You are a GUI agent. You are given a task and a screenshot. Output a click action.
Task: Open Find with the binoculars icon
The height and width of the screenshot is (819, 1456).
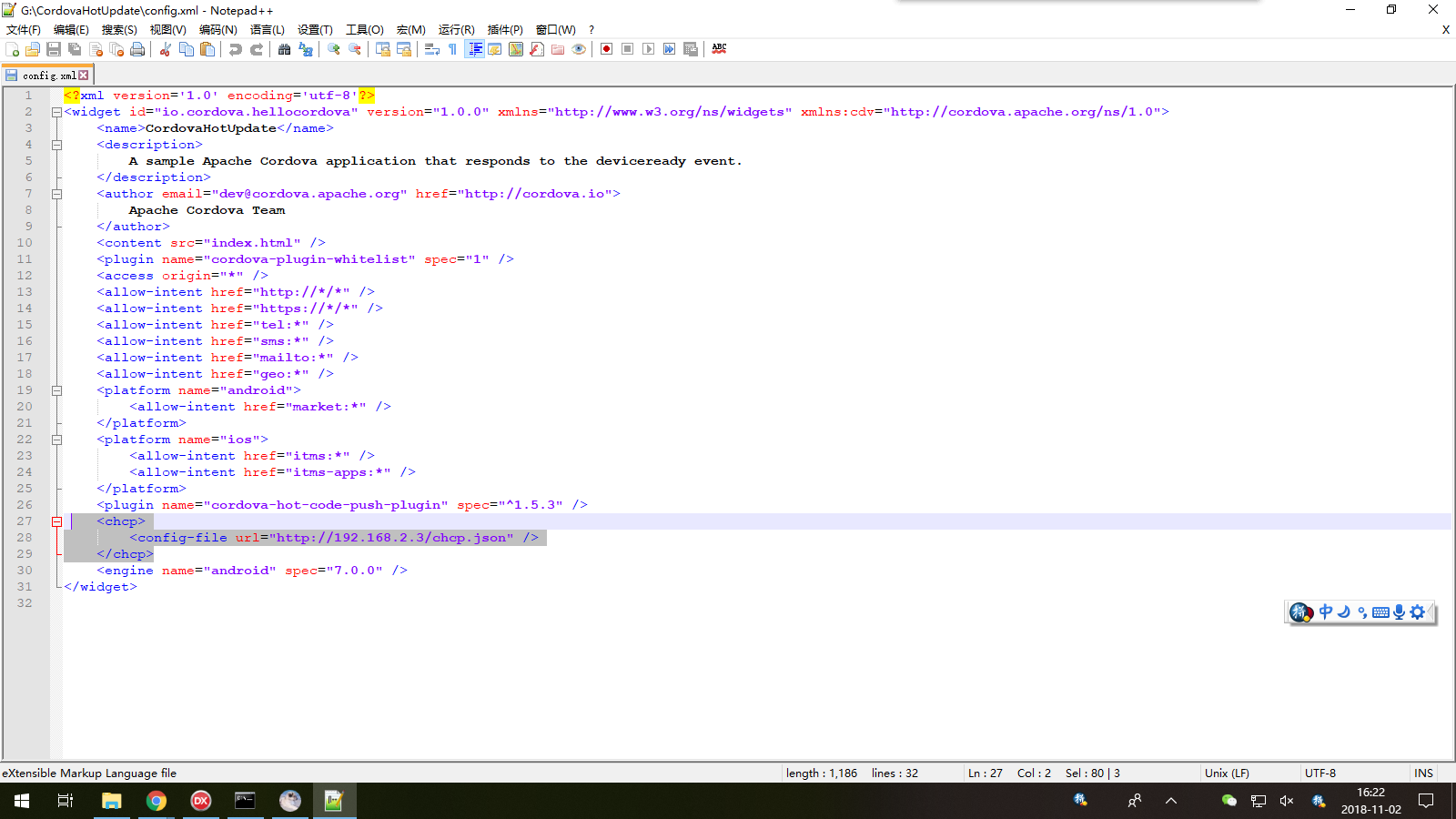[x=285, y=49]
